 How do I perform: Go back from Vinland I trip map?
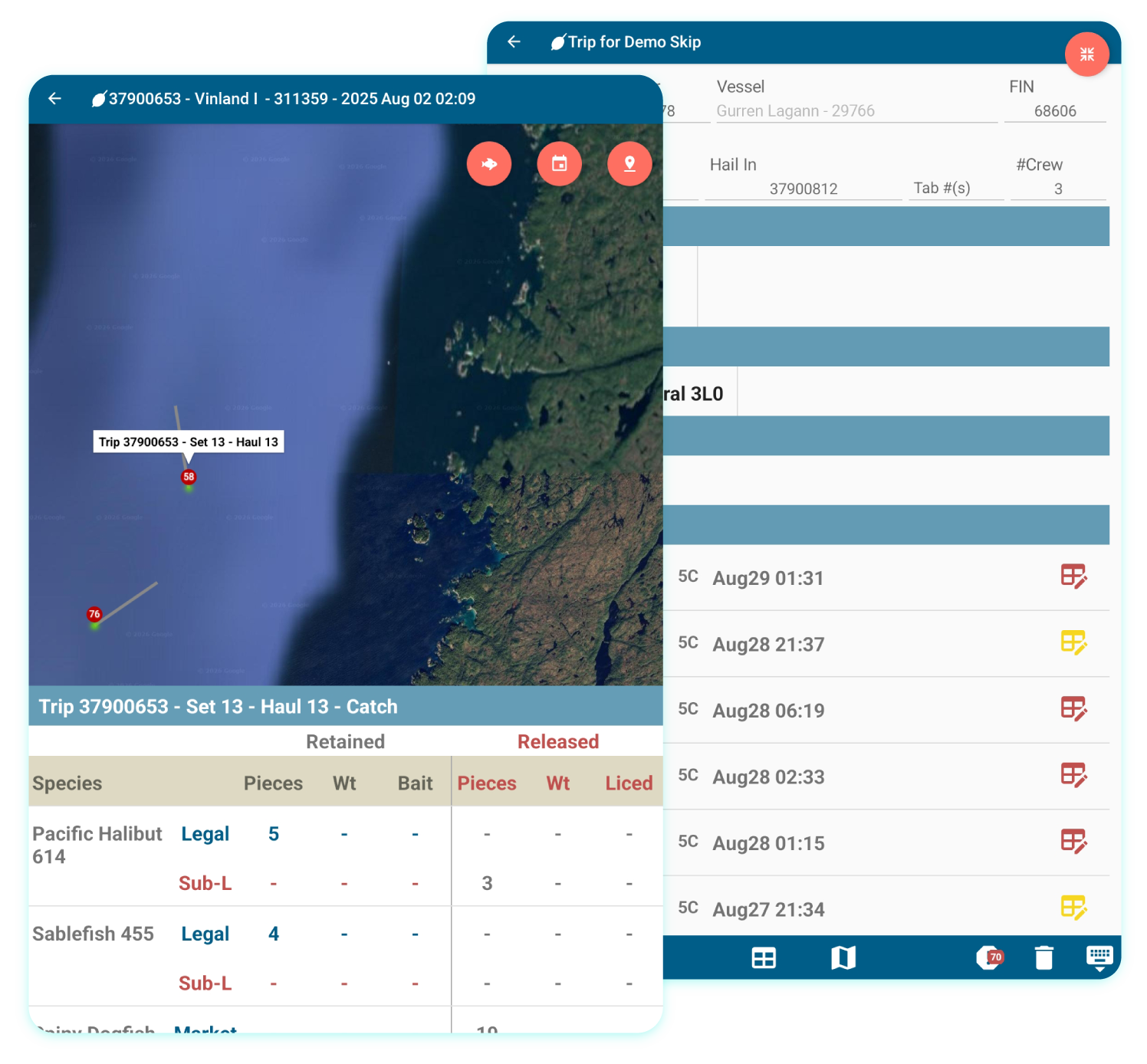(x=54, y=99)
